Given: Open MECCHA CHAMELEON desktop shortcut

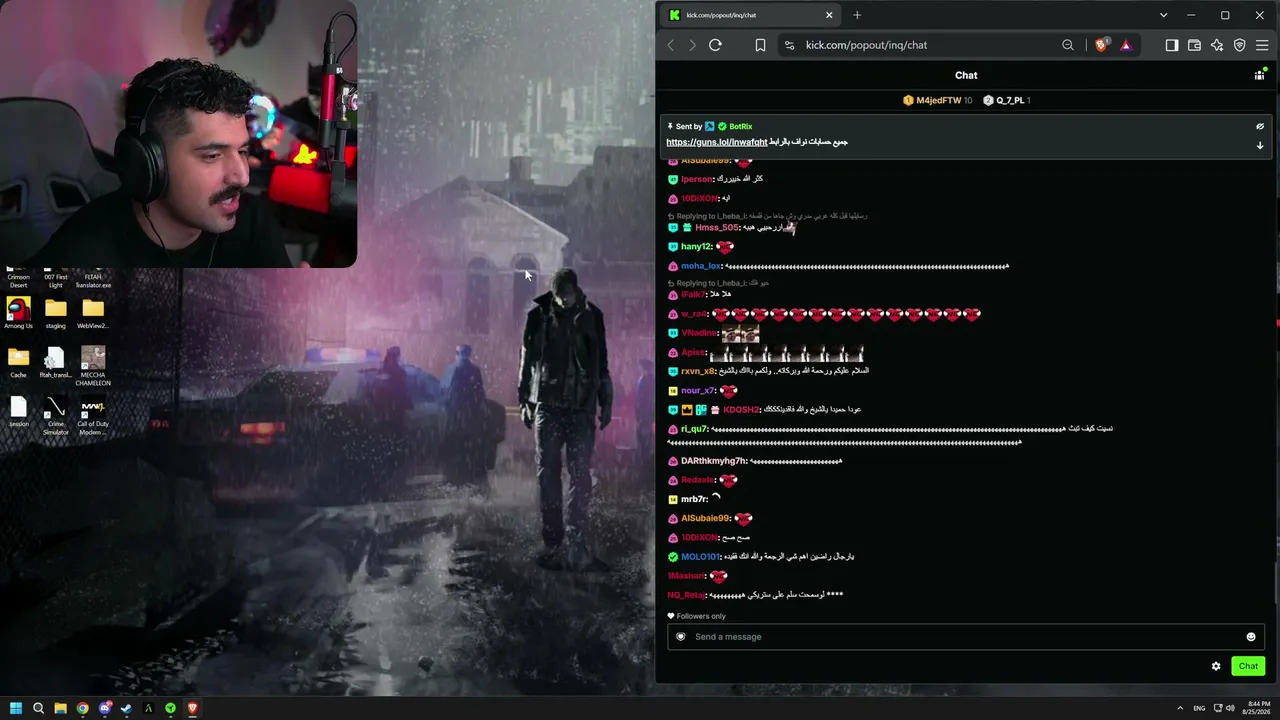Looking at the screenshot, I should pyautogui.click(x=93, y=366).
